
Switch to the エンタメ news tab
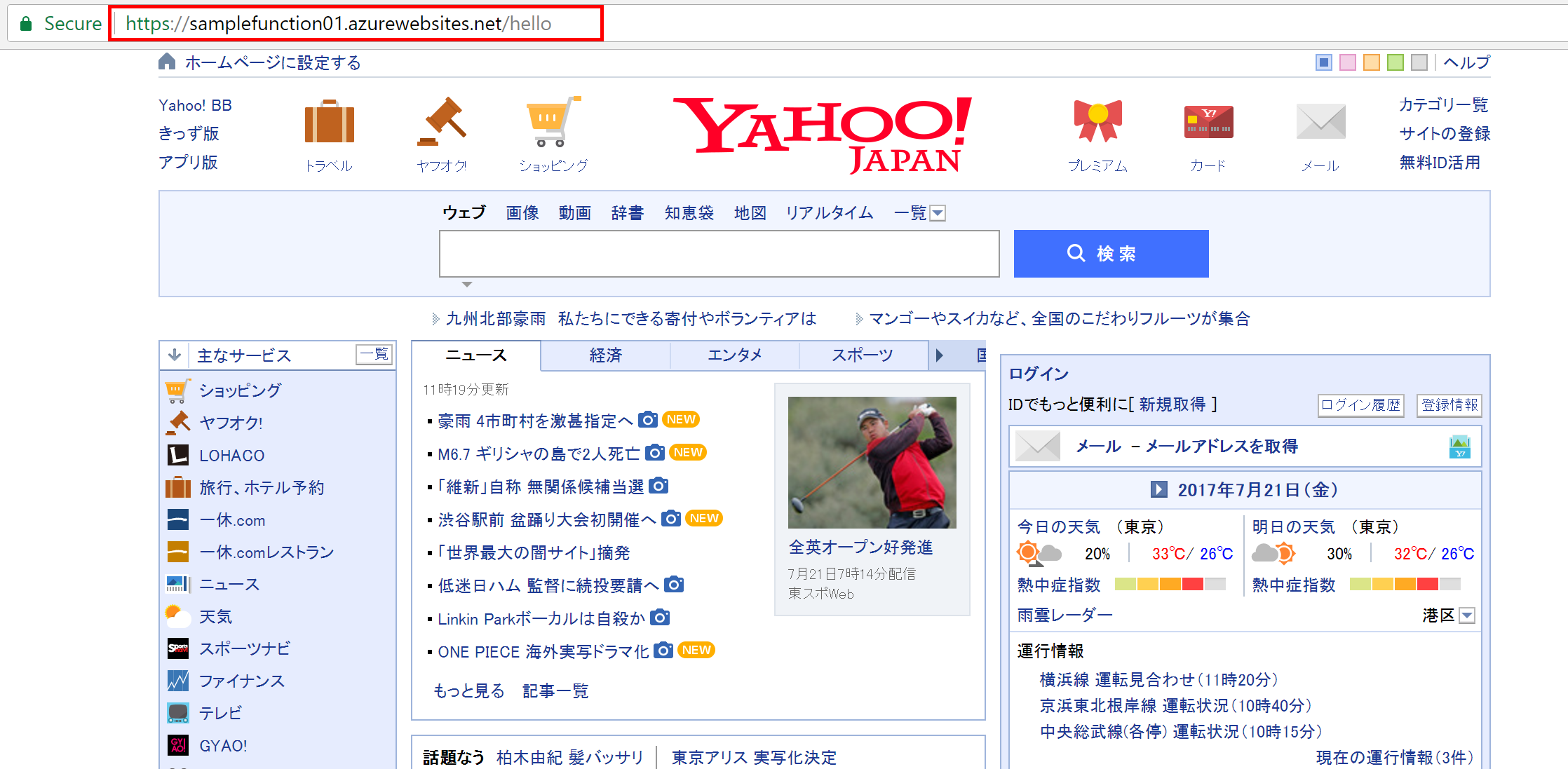[735, 355]
